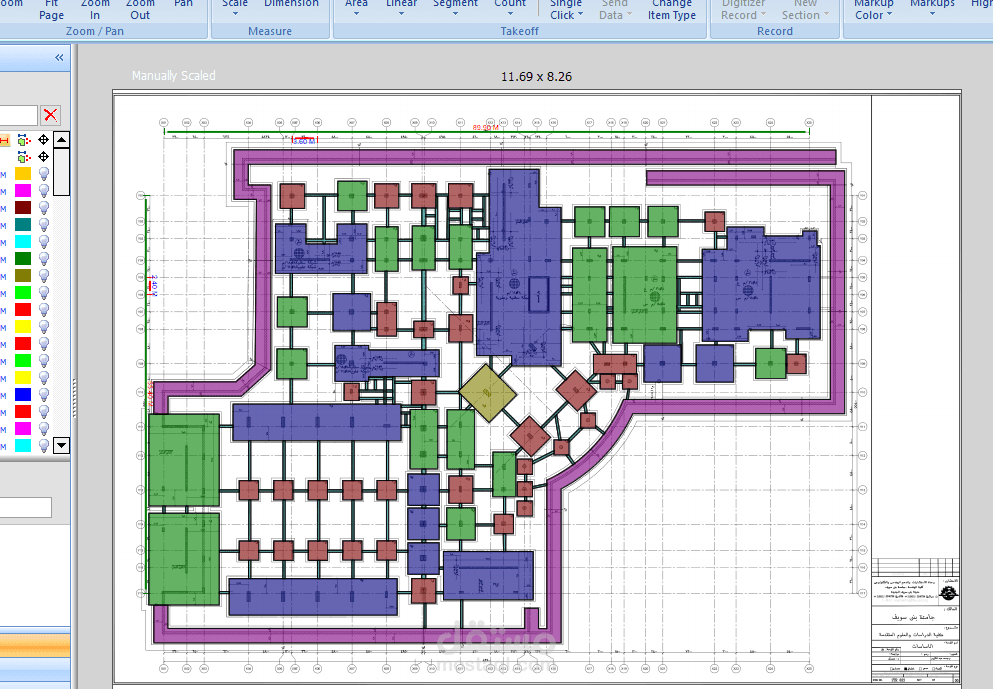Click the Send Data button
Viewport: 993px width, 689px height.
pyautogui.click(x=615, y=9)
